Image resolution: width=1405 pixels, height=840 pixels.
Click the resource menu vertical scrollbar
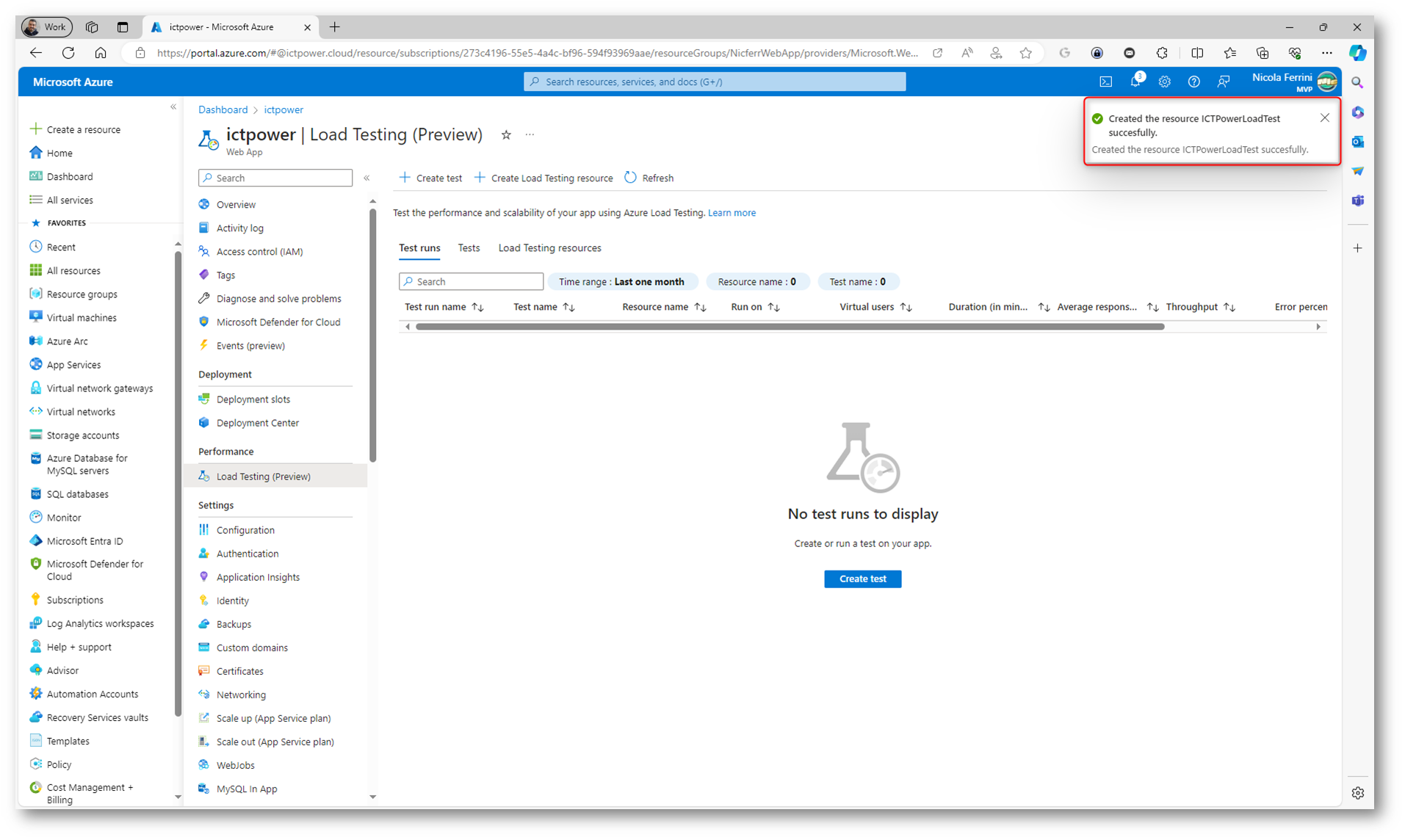tap(372, 335)
